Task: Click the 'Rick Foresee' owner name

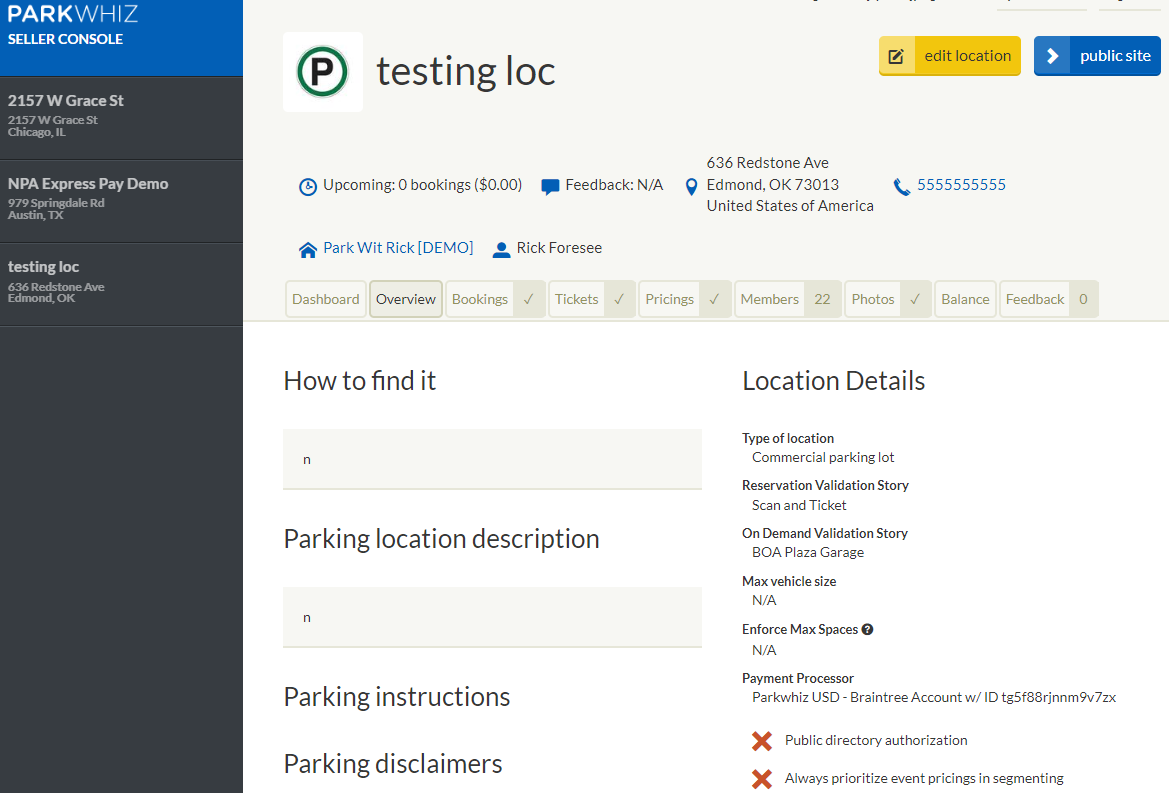Action: point(559,248)
